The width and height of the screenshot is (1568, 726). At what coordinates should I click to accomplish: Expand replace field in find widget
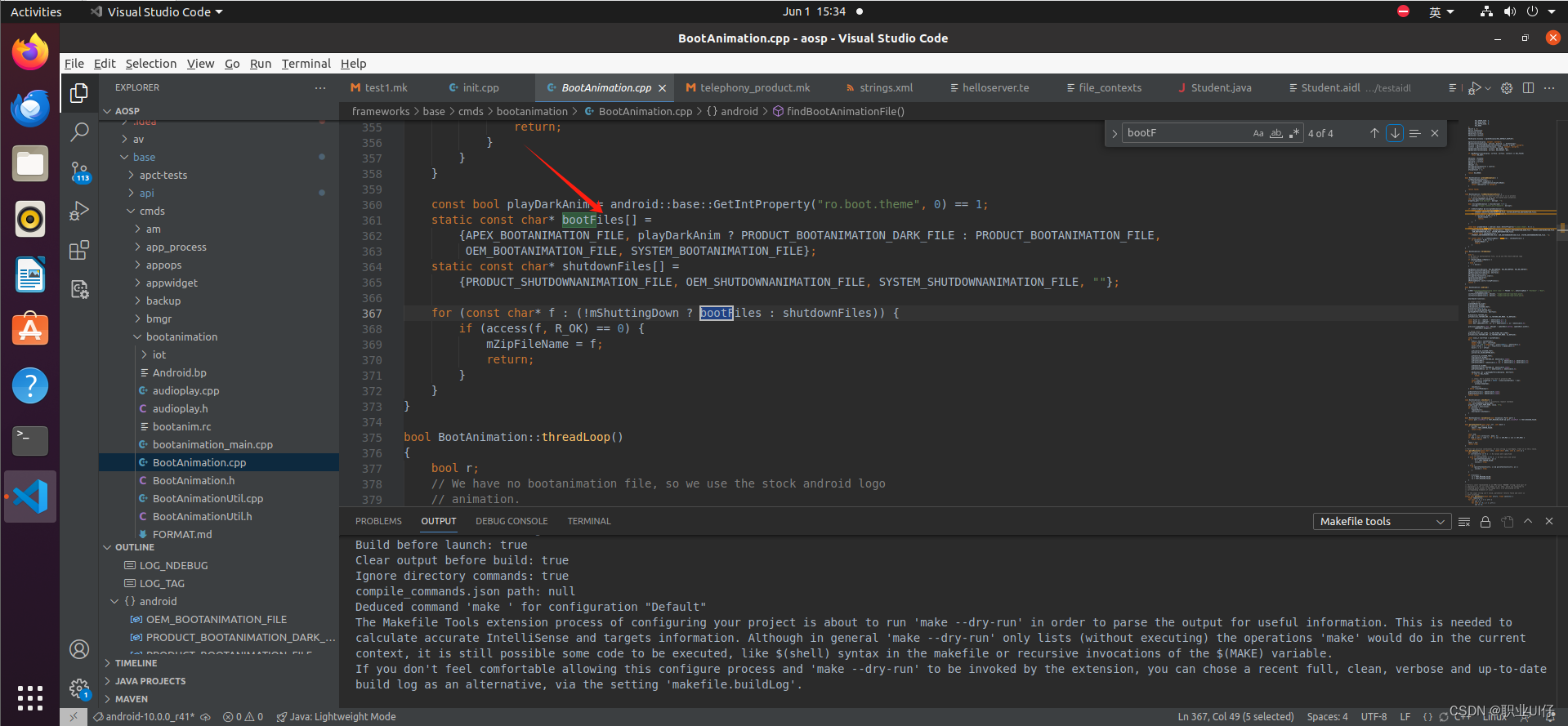coord(1115,133)
